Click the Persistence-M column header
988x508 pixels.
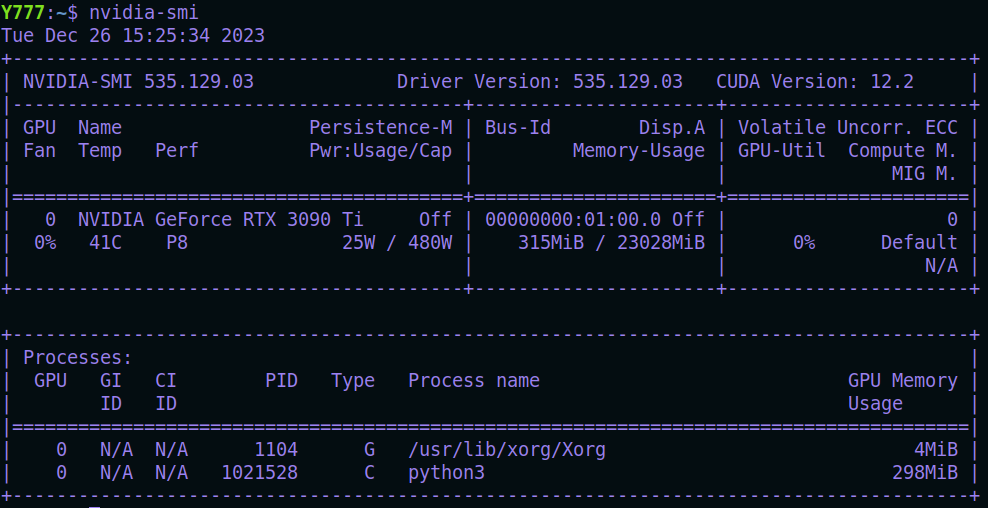[381, 127]
